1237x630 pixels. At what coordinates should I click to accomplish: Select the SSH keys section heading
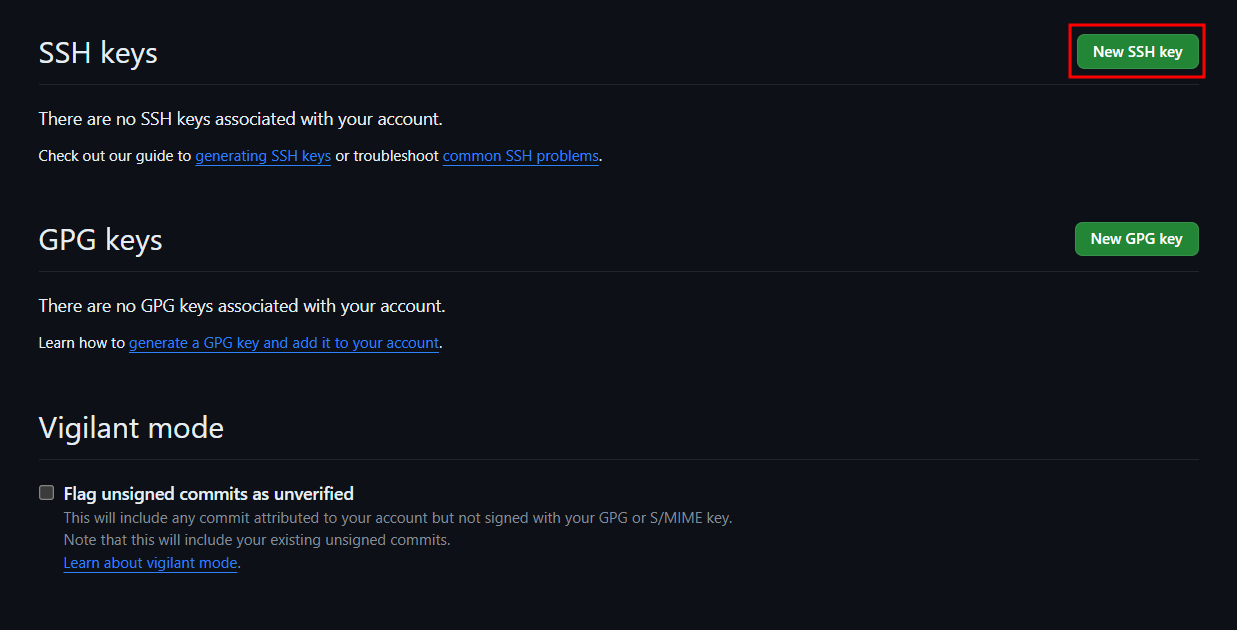98,52
